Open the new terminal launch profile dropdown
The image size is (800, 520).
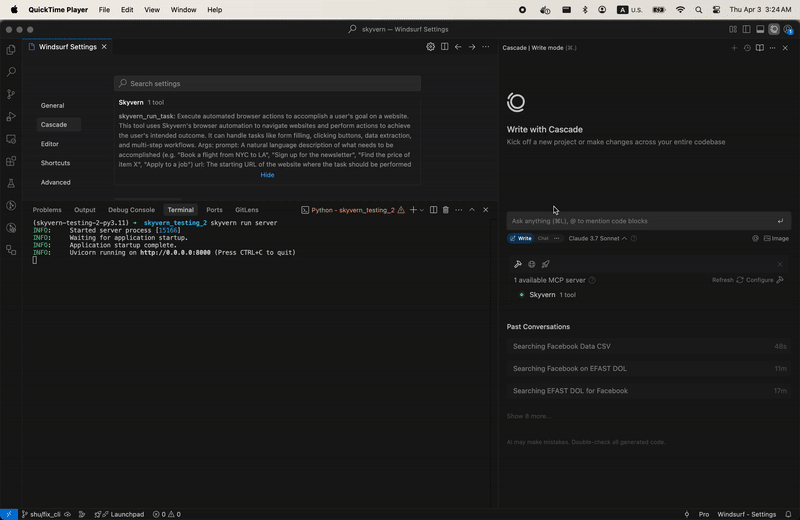422,210
